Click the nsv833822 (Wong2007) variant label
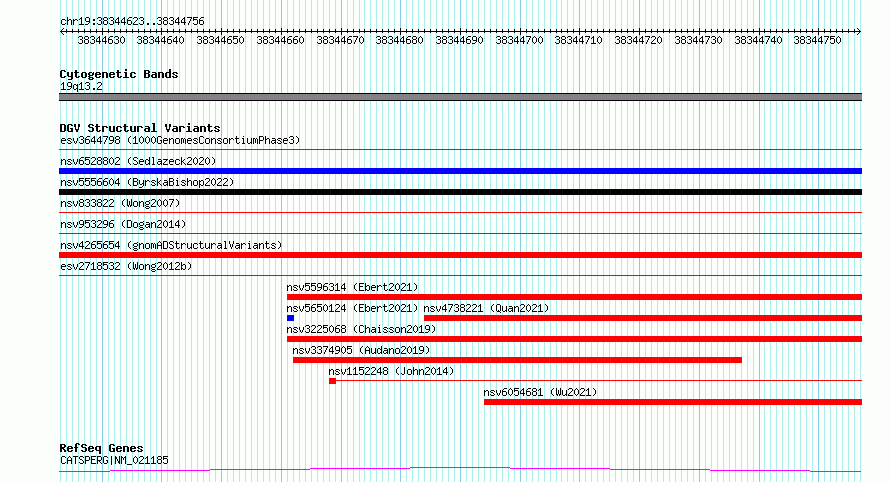This screenshot has height=482, width=890. (x=120, y=203)
